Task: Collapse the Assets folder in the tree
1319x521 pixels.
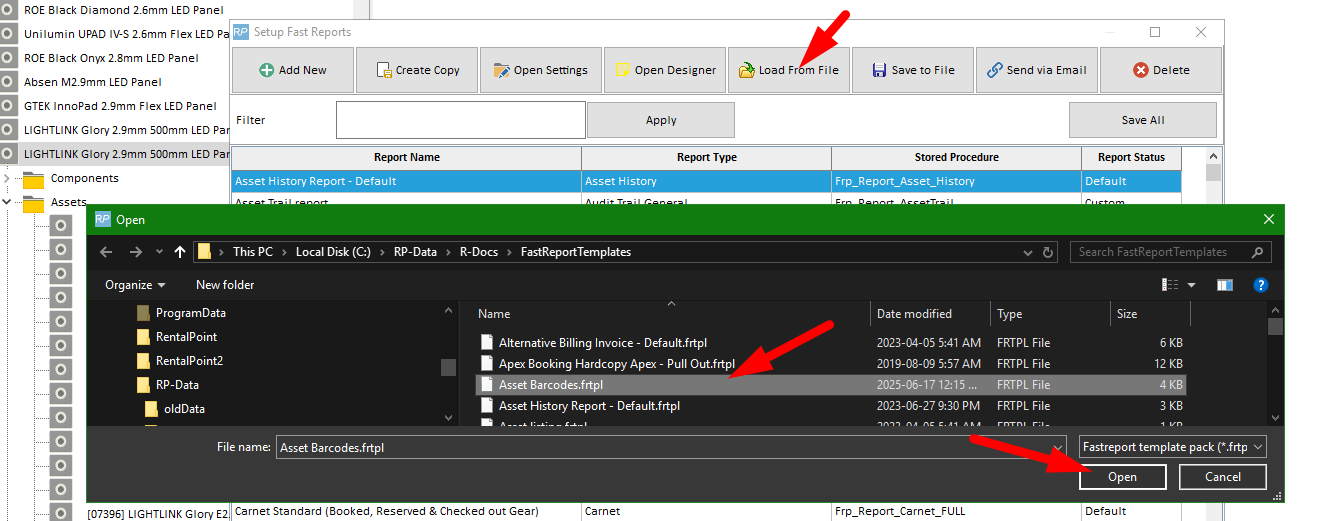Action: pos(8,202)
